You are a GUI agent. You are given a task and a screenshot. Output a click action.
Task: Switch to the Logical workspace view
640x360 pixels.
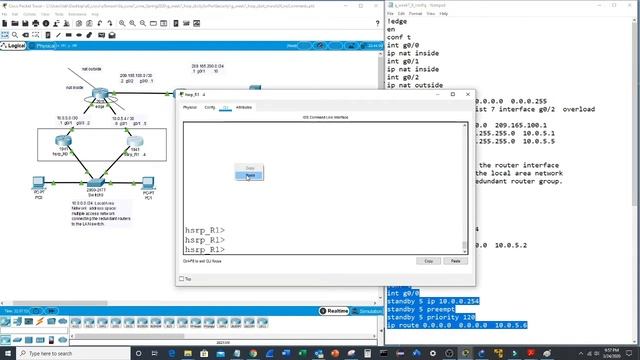pyautogui.click(x=13, y=46)
